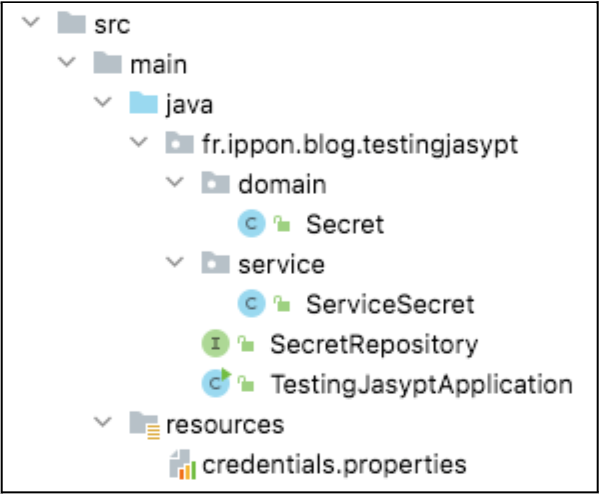Collapse the service package arrow

(175, 264)
